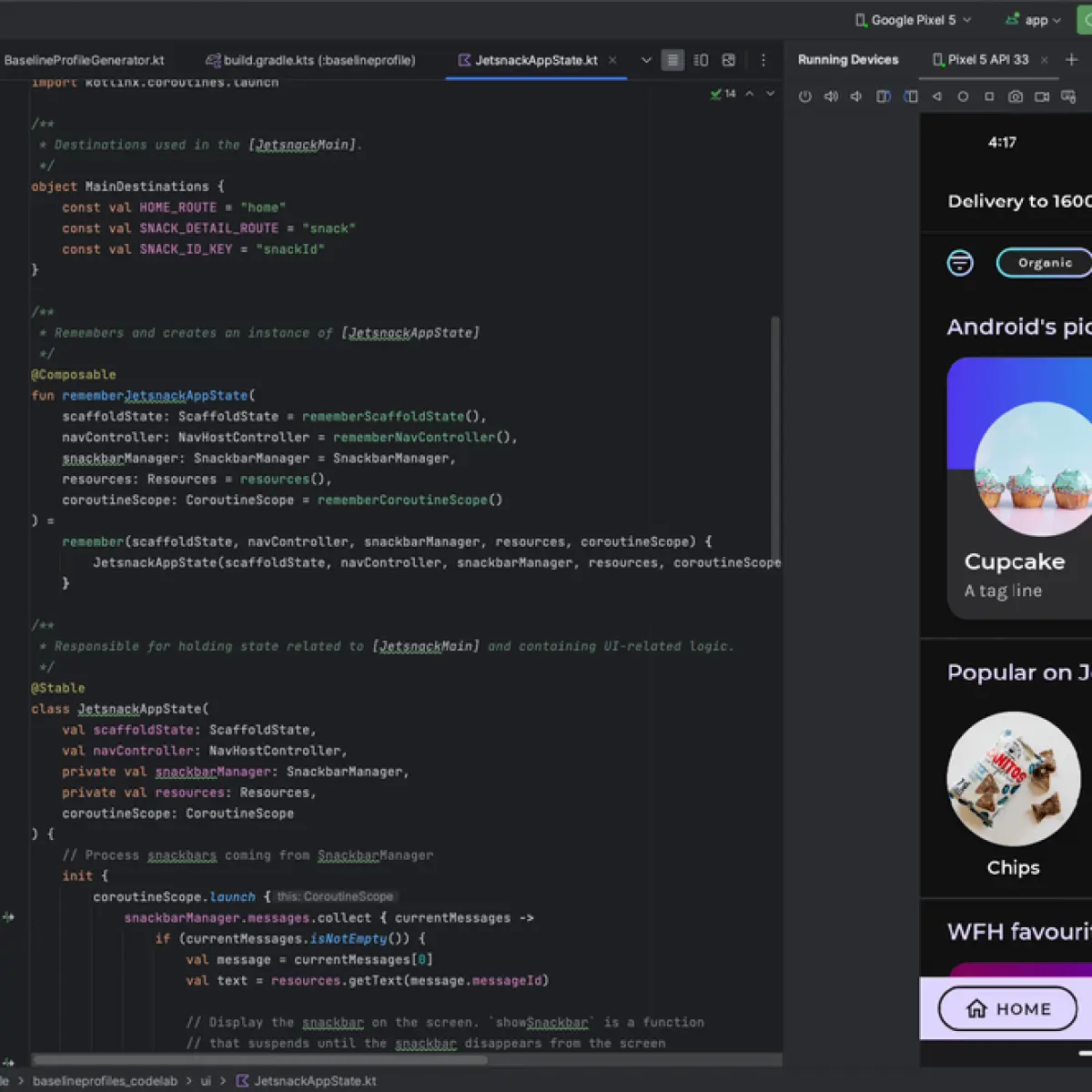Click the emulator volume down icon
The image size is (1092, 1092).
pos(856,96)
